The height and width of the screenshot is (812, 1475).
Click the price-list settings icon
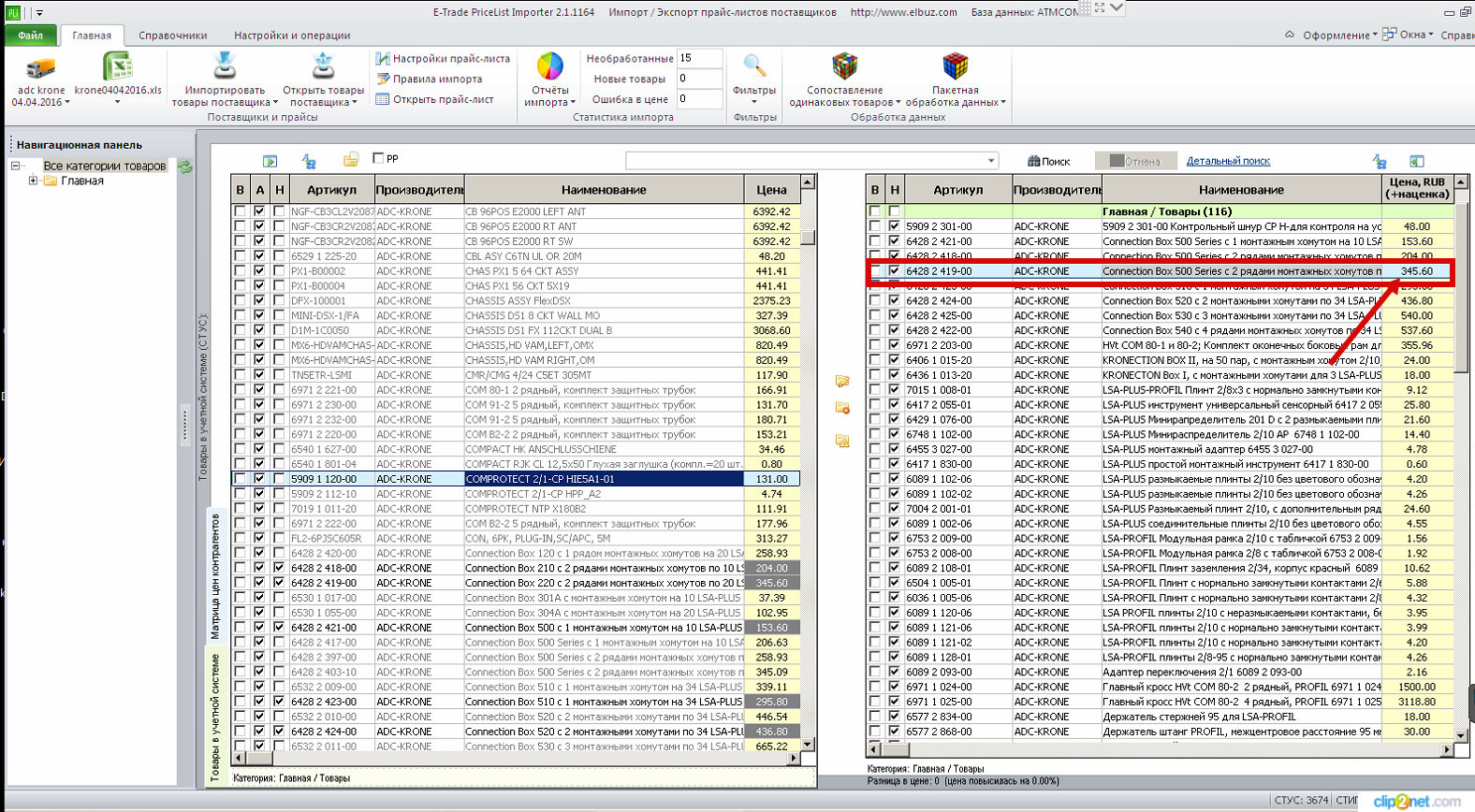point(383,58)
